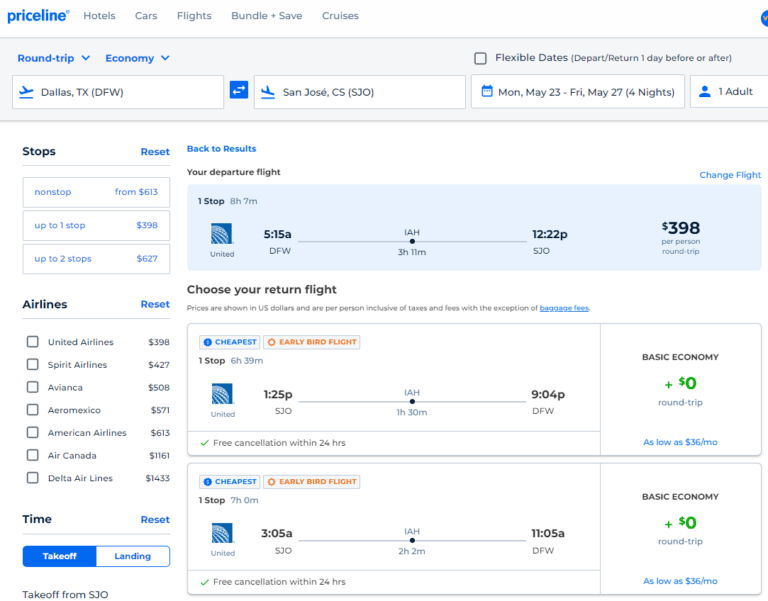Click the swap origin and destination icon
This screenshot has width=768, height=601.
pyautogui.click(x=239, y=91)
